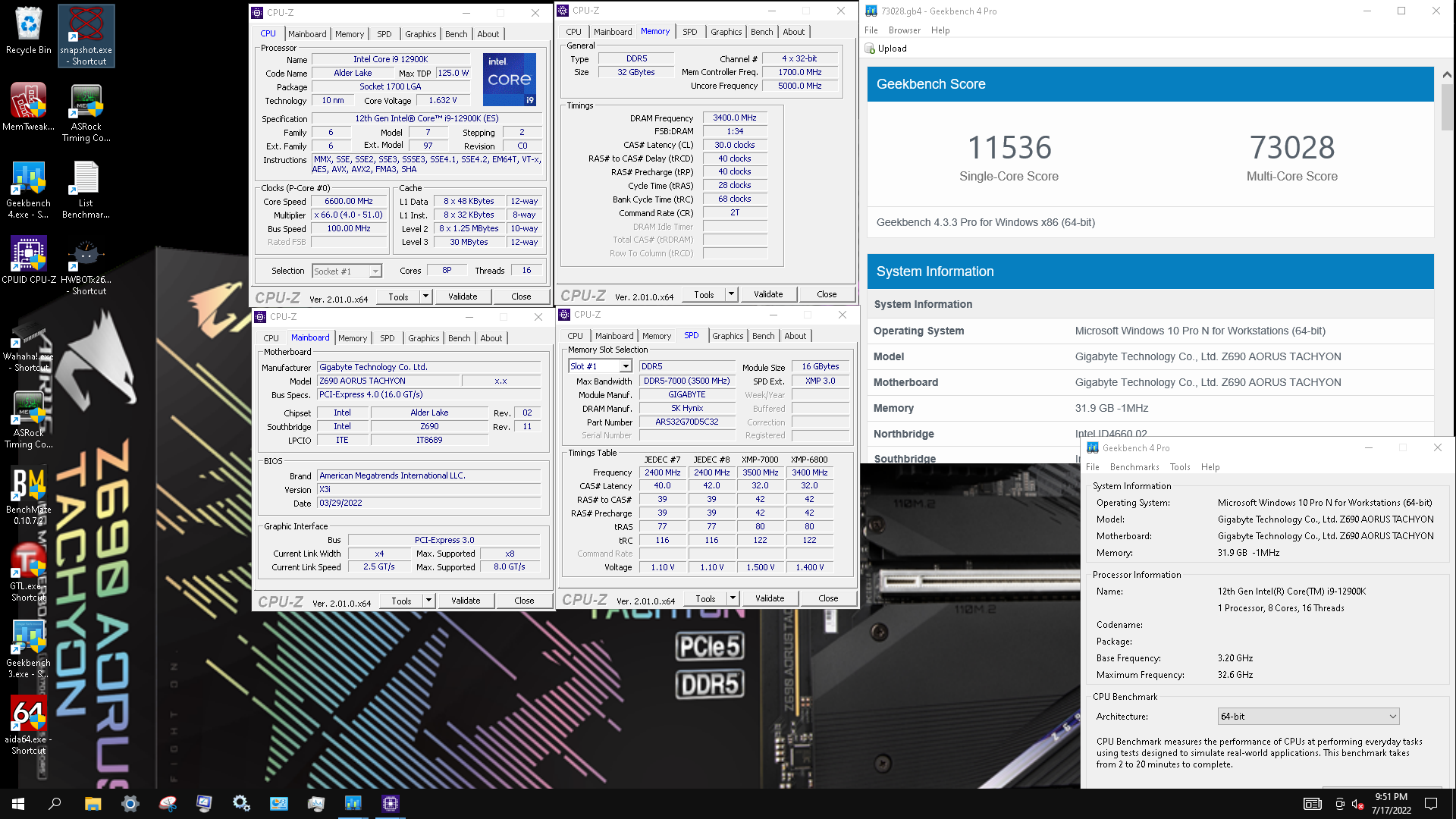Click Validate in CPU-Z SPD window
The image size is (1456, 819).
[x=770, y=598]
